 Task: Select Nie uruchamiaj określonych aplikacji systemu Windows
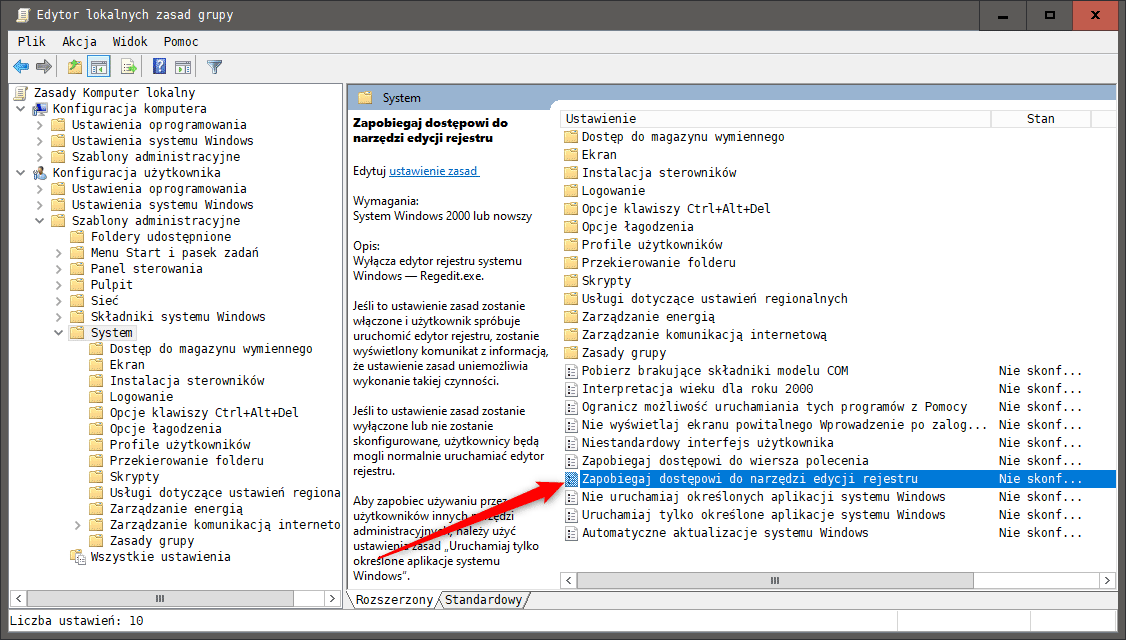tap(763, 497)
